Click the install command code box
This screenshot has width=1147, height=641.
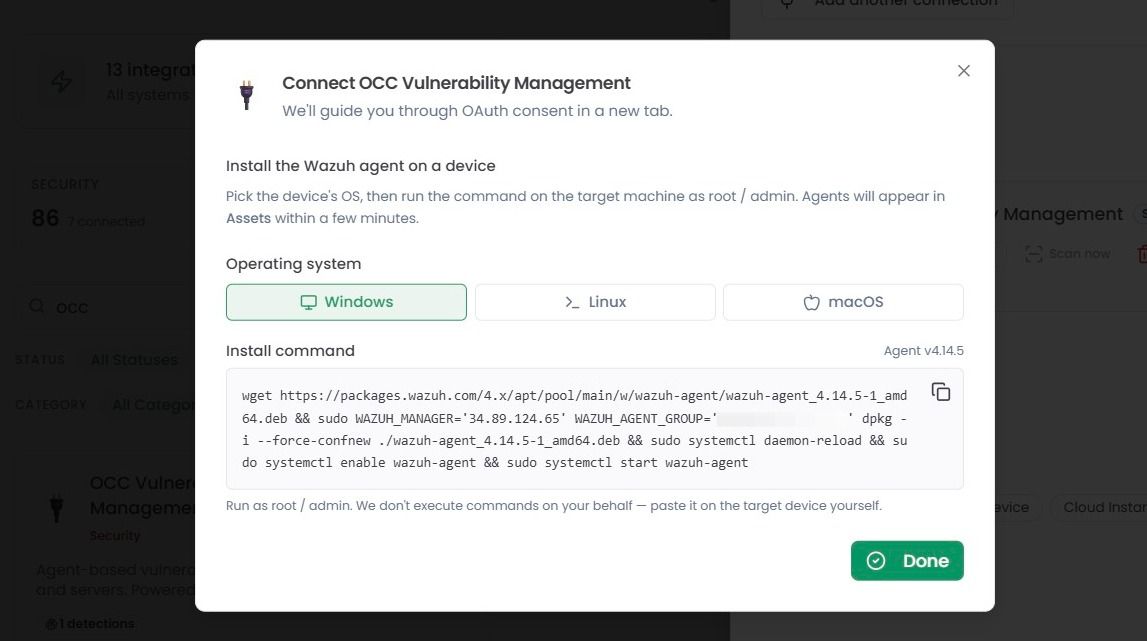tap(595, 429)
